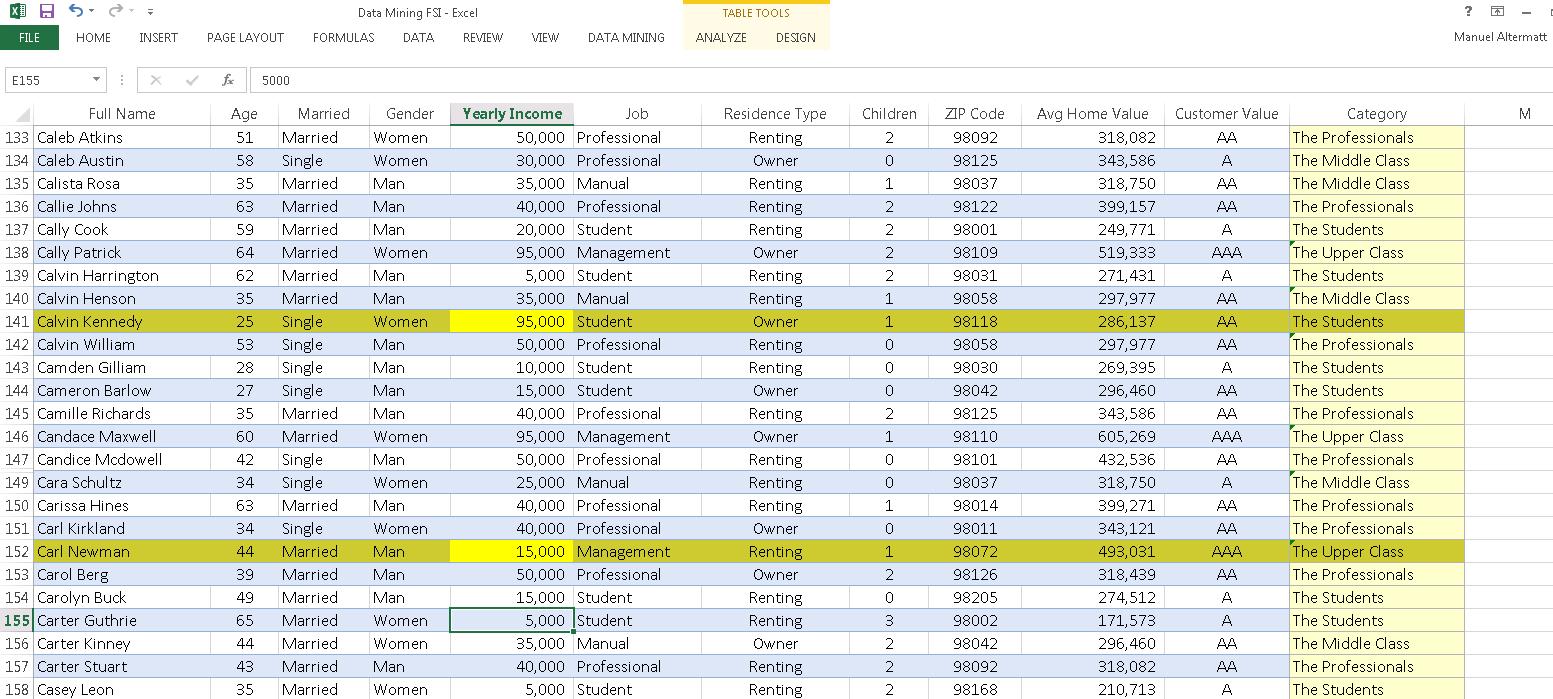Click the Redo arrow icon

pyautogui.click(x=115, y=11)
